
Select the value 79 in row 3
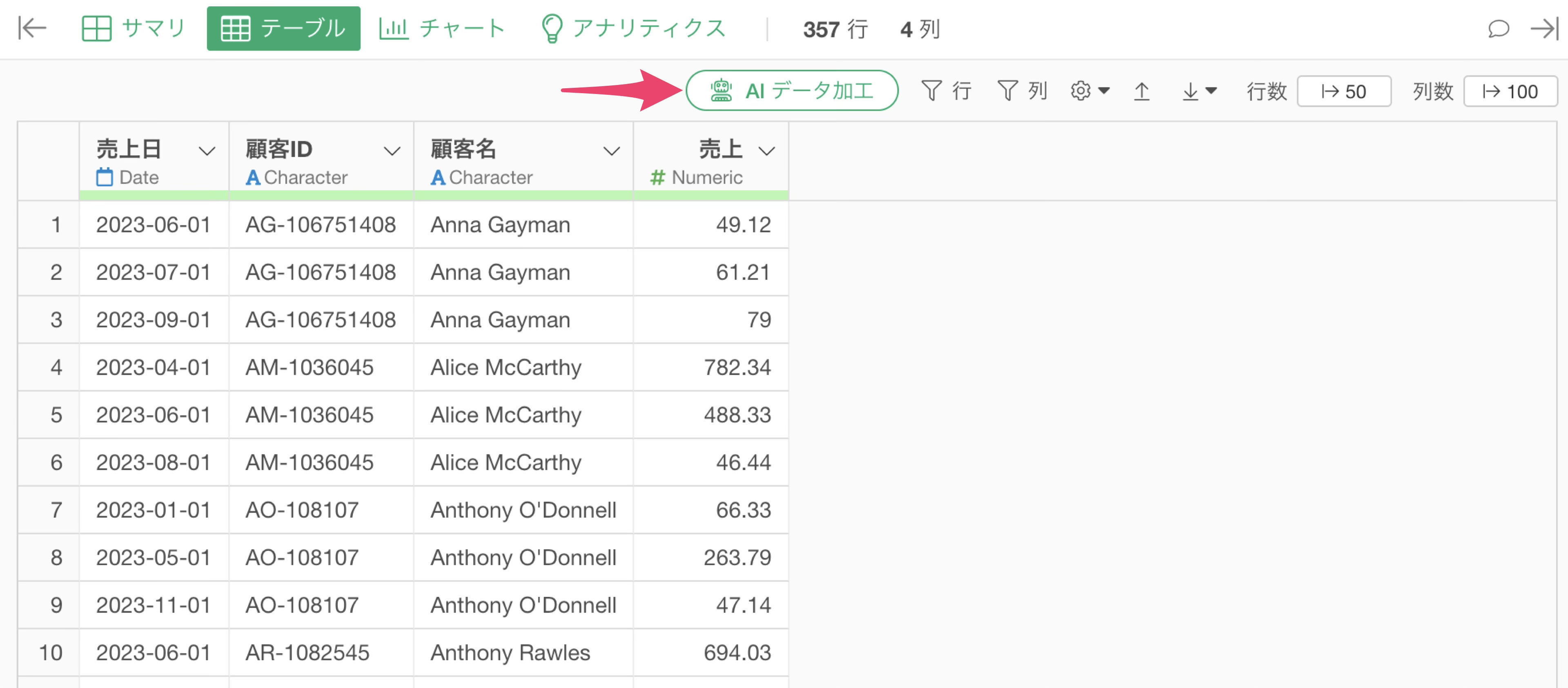pos(711,319)
